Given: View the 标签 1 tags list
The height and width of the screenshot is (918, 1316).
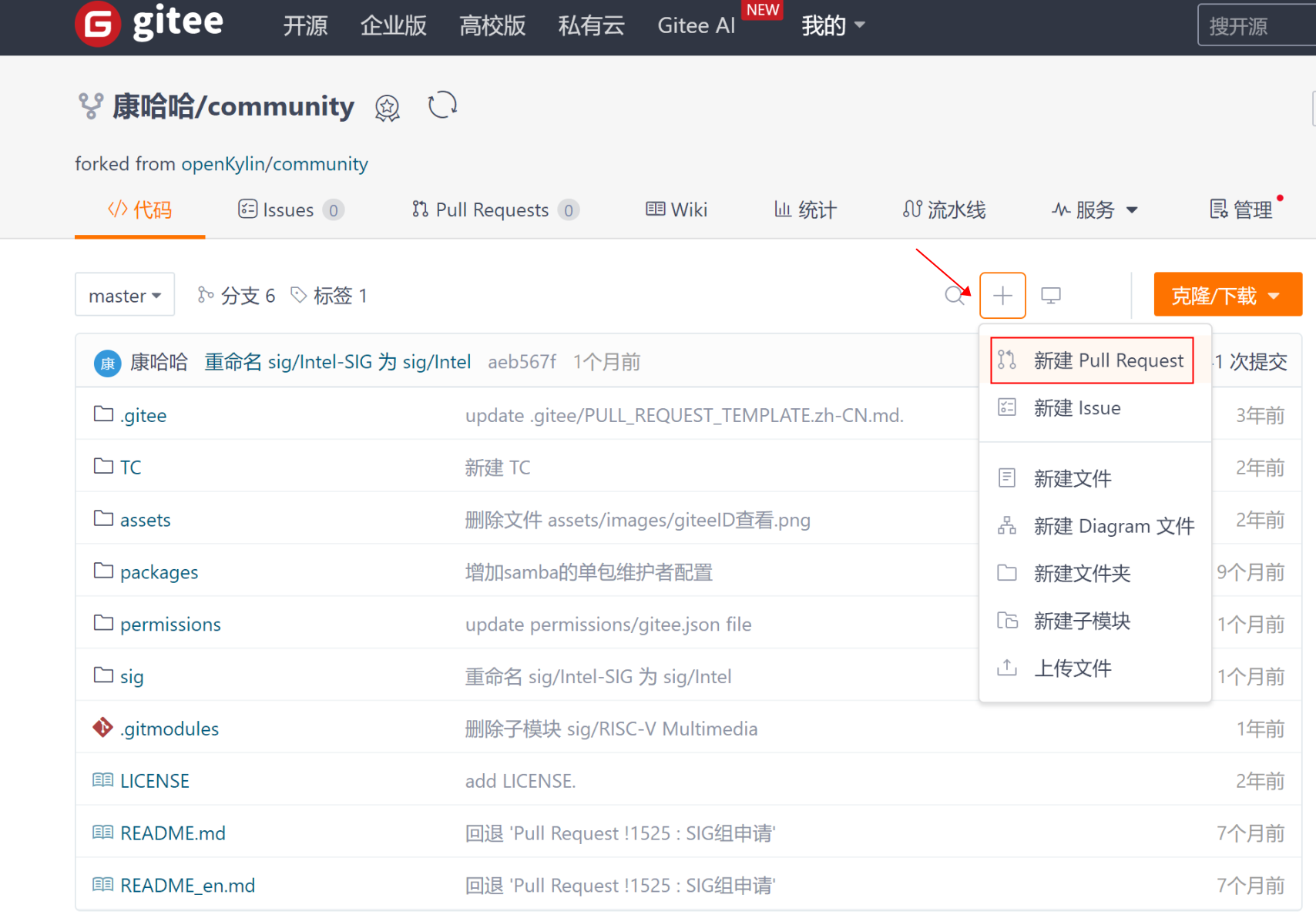Looking at the screenshot, I should 329,295.
